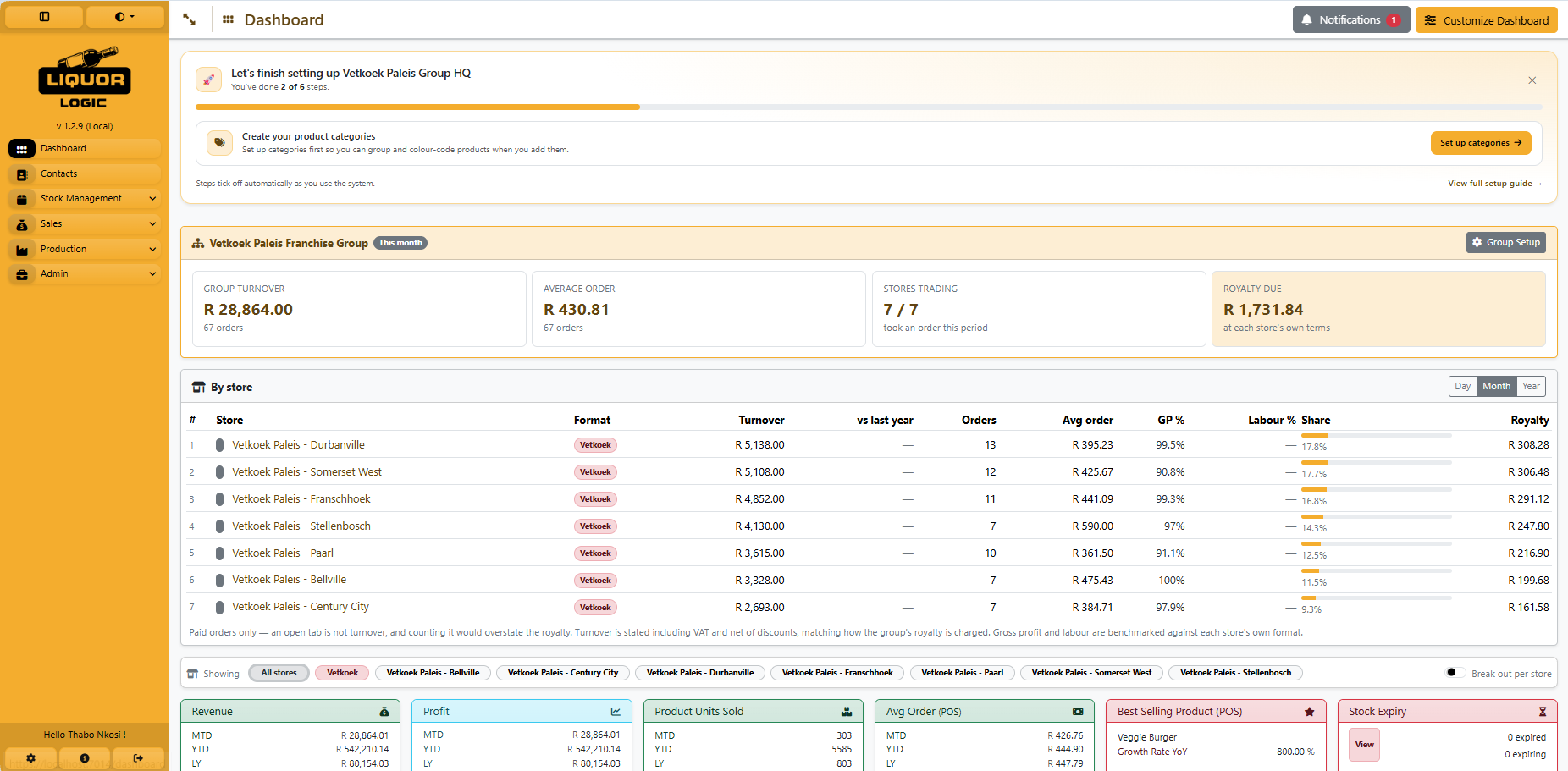1568x771 pixels.
Task: Click the fullscreen expand arrows icon
Action: pos(190,19)
